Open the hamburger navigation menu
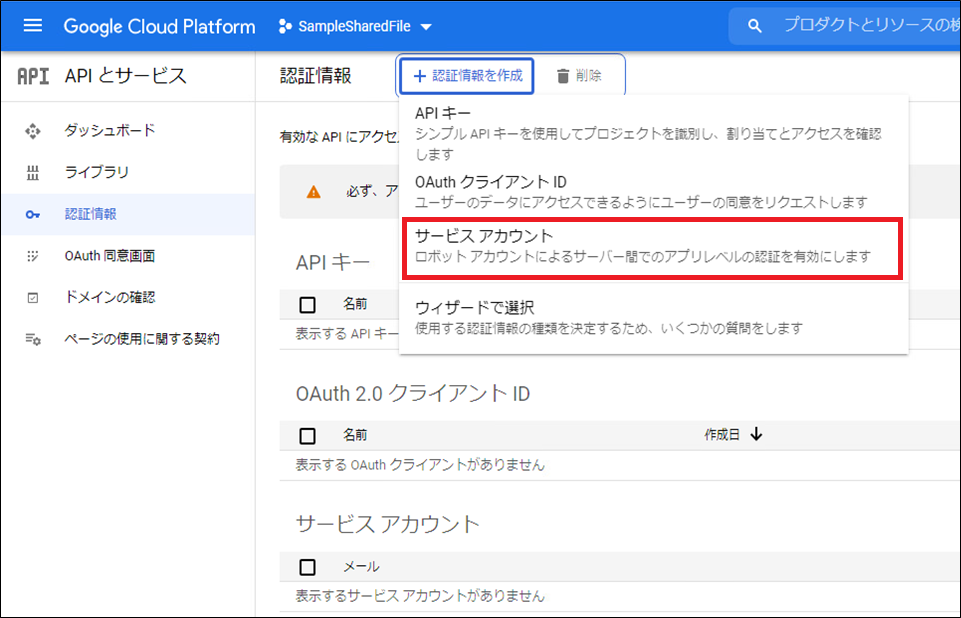The width and height of the screenshot is (961, 618). pyautogui.click(x=32, y=26)
